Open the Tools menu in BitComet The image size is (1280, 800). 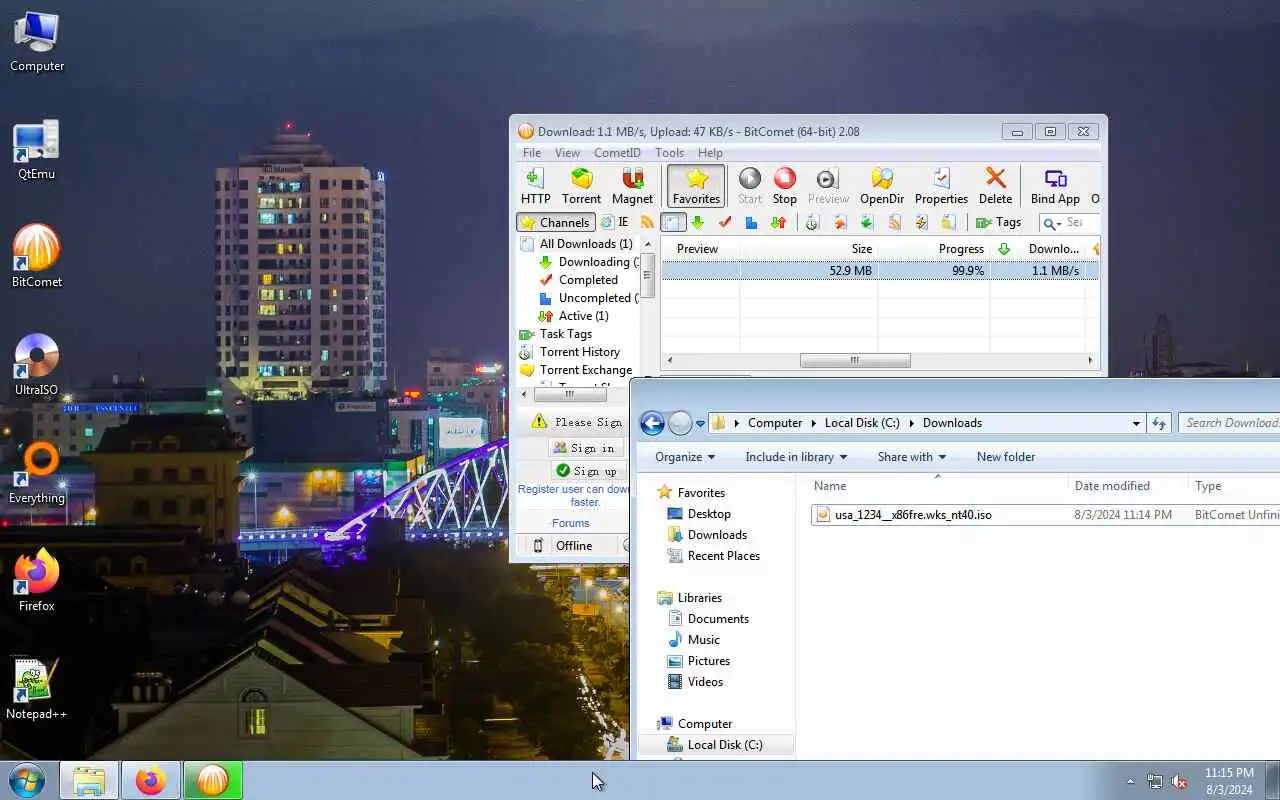pyautogui.click(x=670, y=153)
